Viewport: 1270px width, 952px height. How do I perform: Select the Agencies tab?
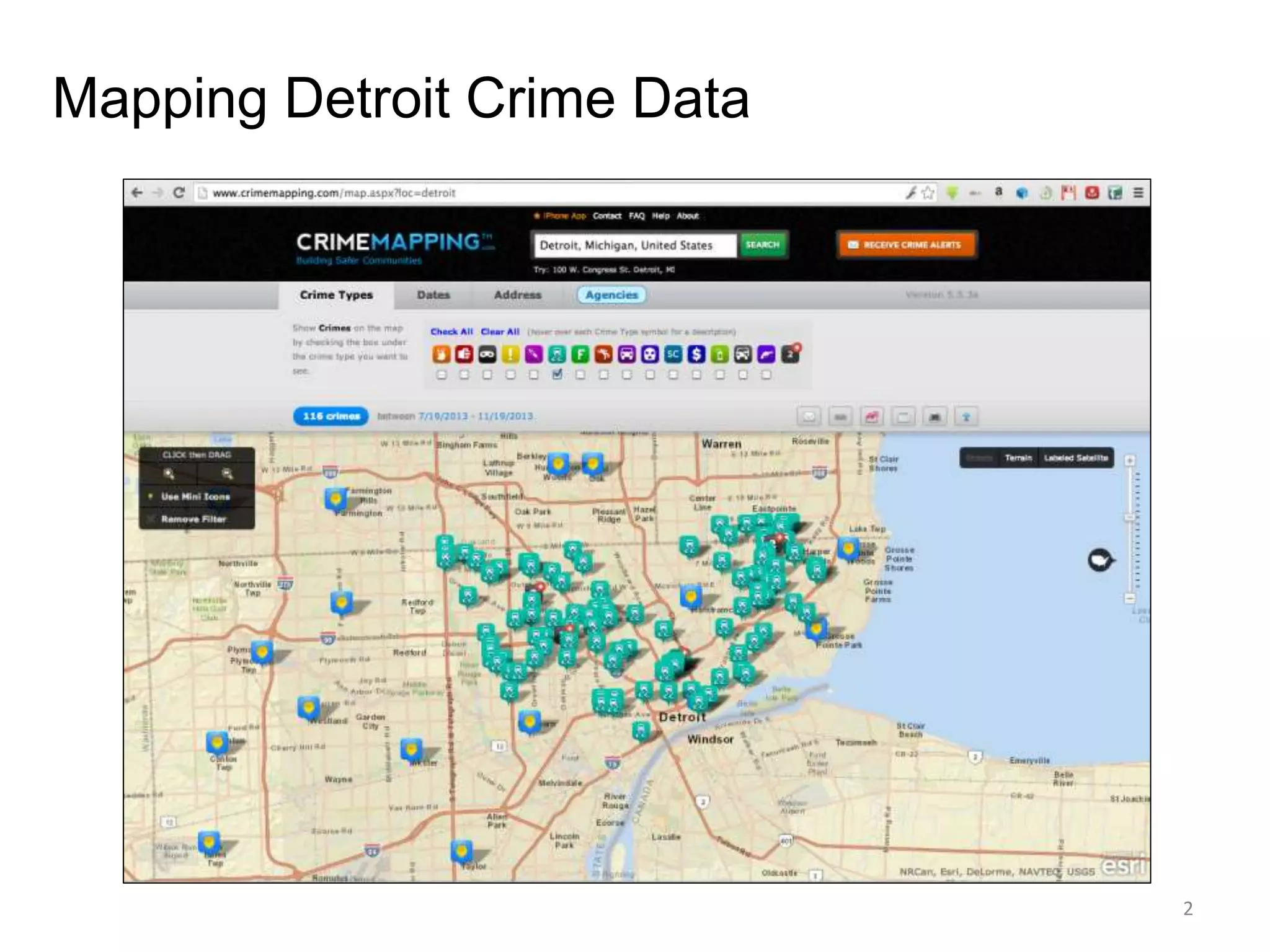(x=611, y=295)
